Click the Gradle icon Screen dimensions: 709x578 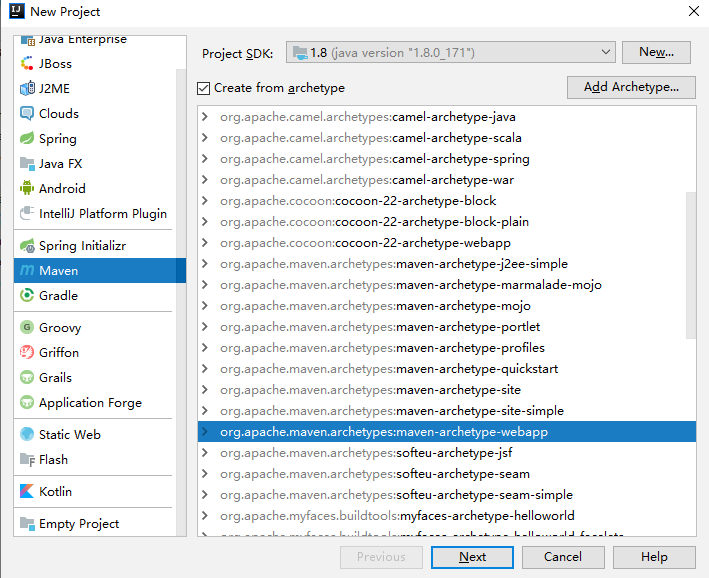27,295
